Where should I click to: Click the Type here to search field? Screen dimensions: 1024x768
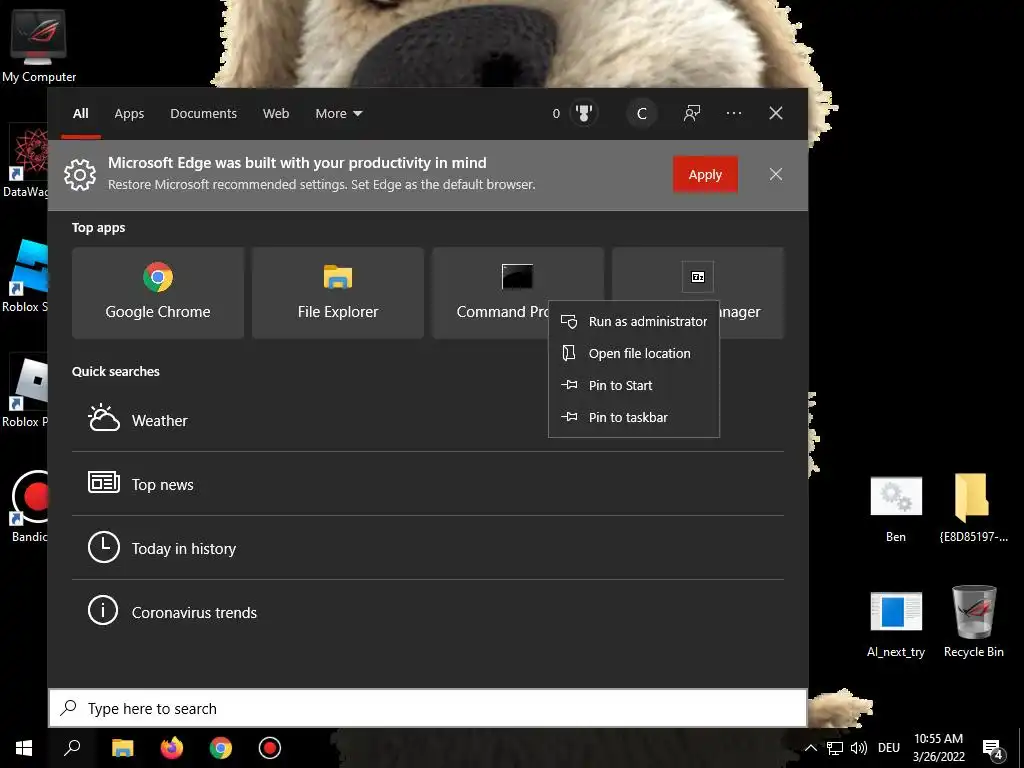[x=428, y=709]
